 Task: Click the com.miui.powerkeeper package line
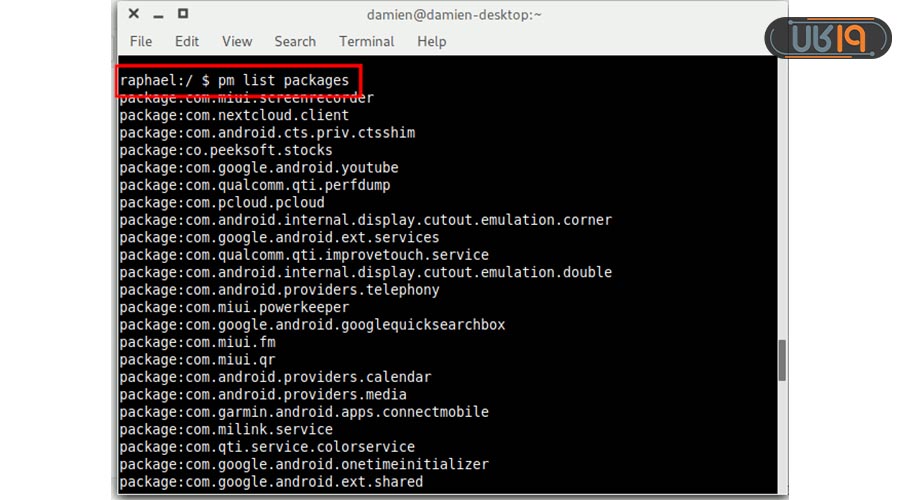[x=234, y=307]
